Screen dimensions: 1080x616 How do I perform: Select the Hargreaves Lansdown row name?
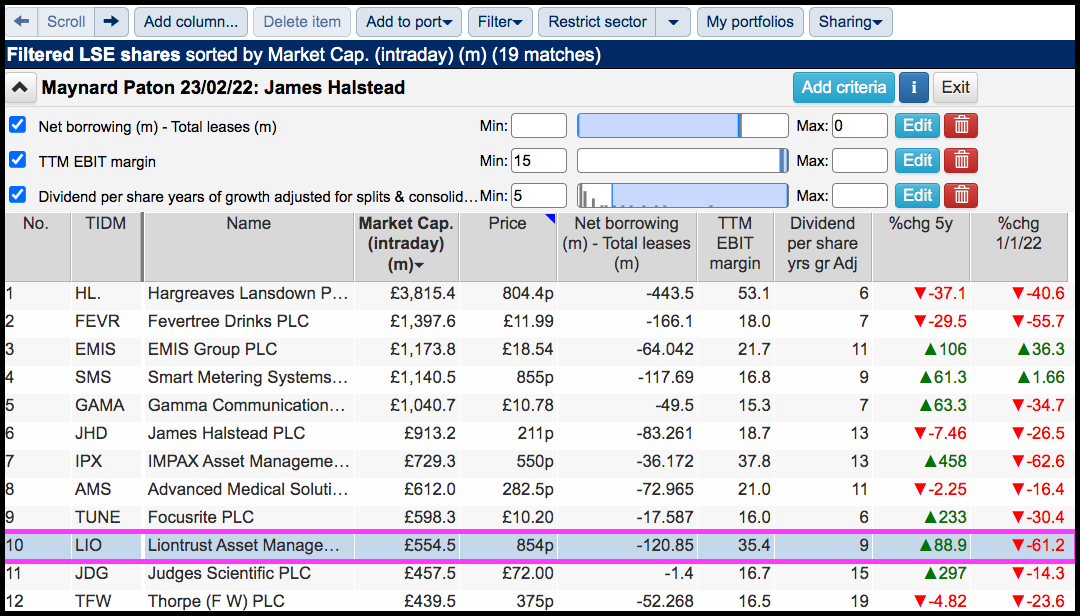tap(249, 294)
